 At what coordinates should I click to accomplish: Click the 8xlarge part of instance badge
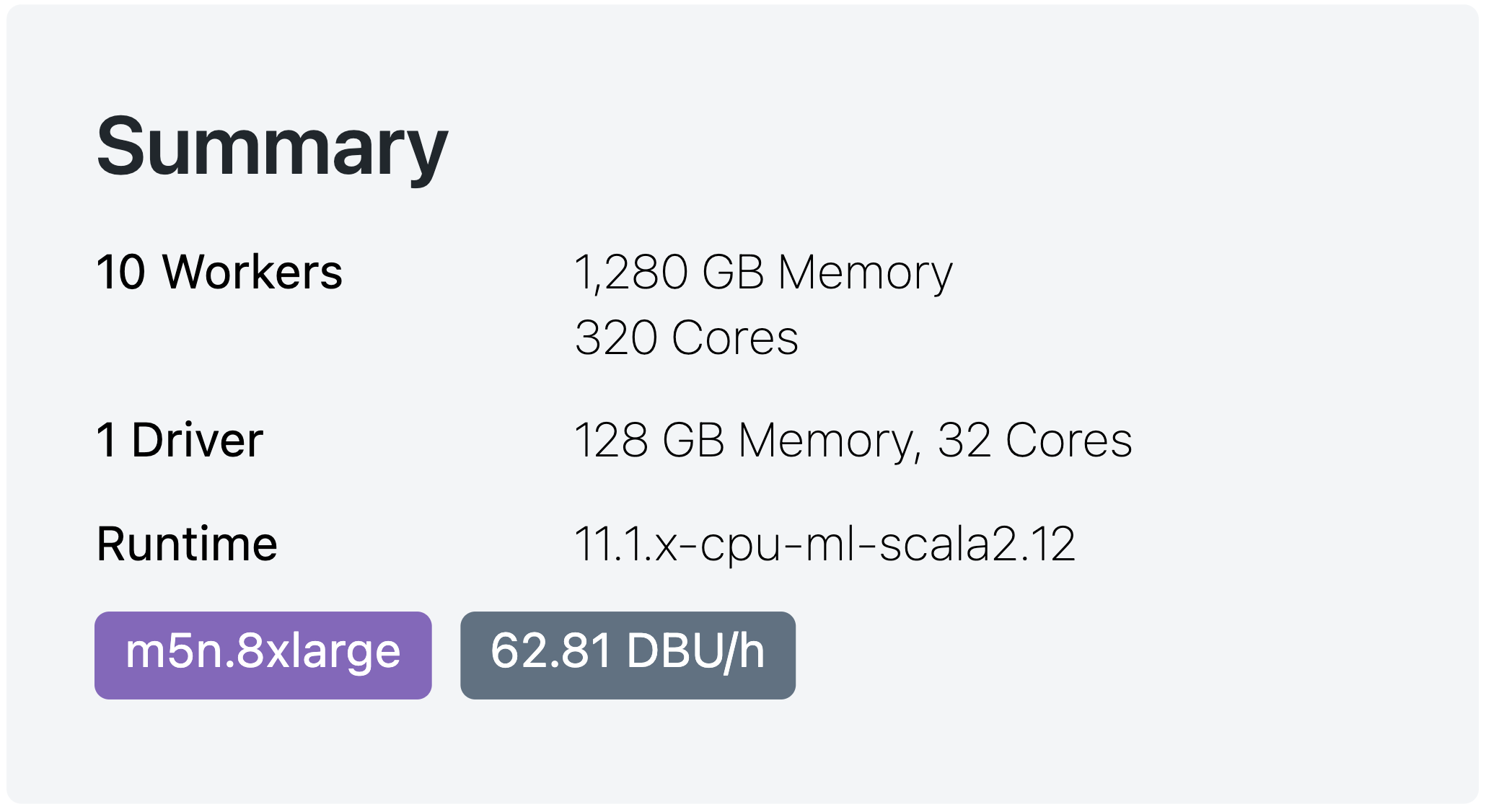pyautogui.click(x=318, y=651)
